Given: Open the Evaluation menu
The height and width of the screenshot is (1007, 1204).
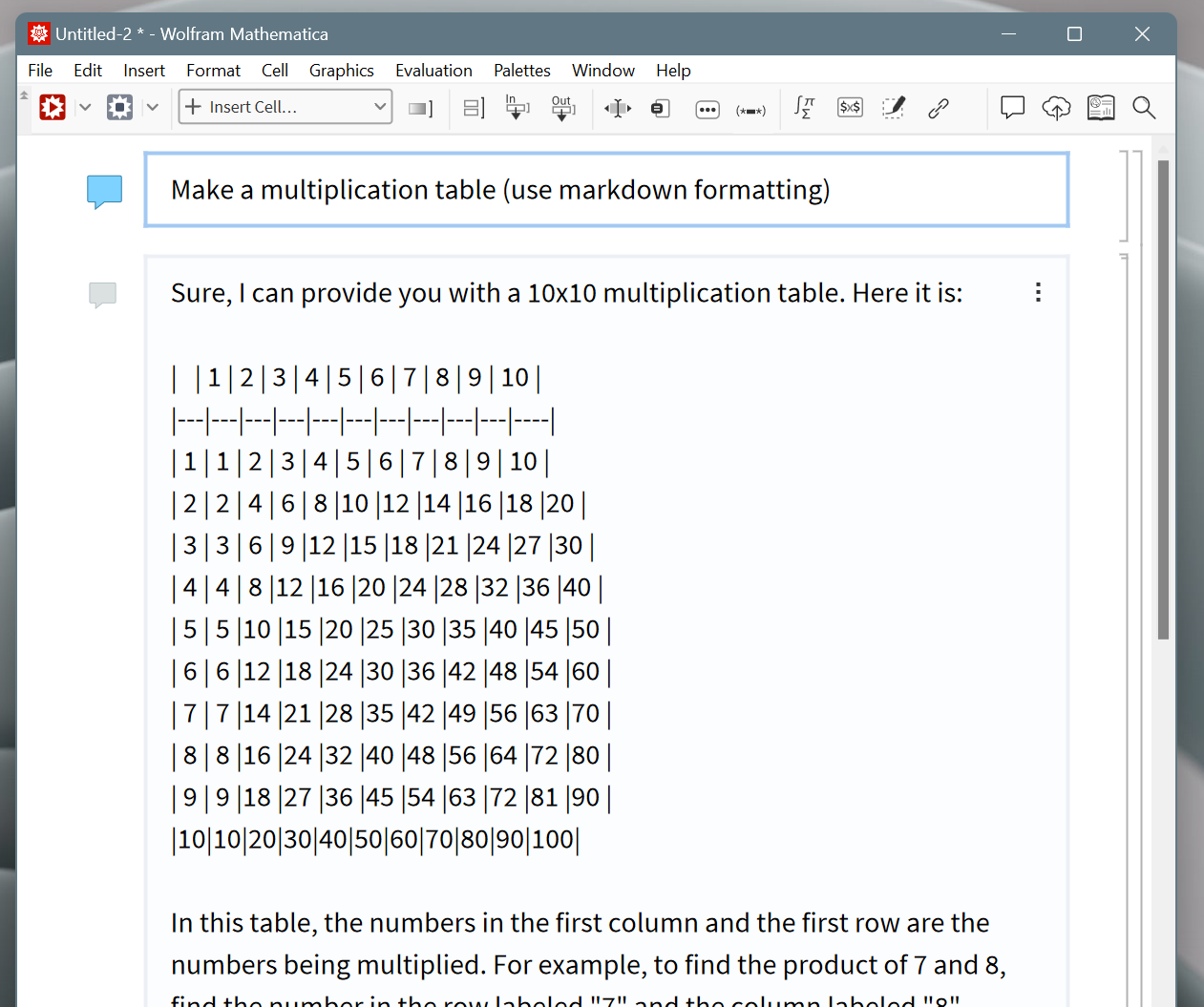Looking at the screenshot, I should (x=433, y=71).
